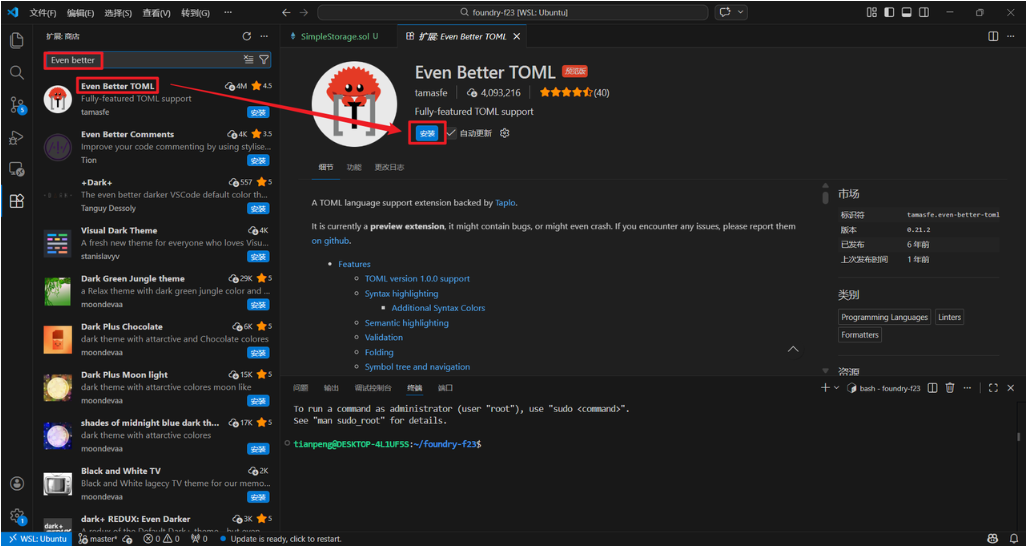Open WSL: Ubuntu remote indicator

click(x=37, y=539)
